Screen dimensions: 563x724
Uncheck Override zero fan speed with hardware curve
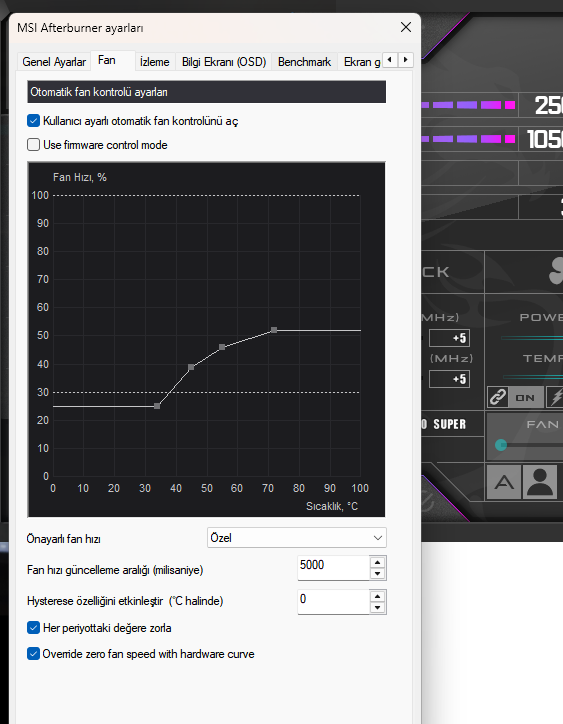point(33,654)
